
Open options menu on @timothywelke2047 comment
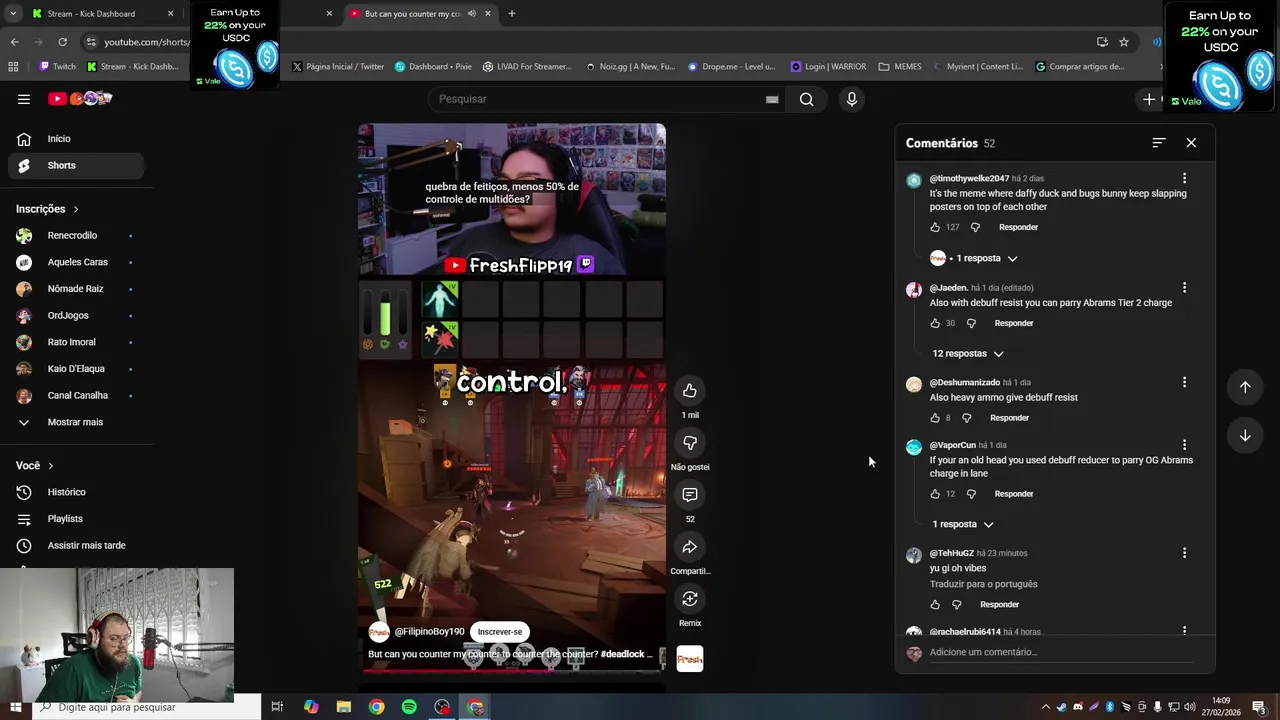(x=1184, y=178)
